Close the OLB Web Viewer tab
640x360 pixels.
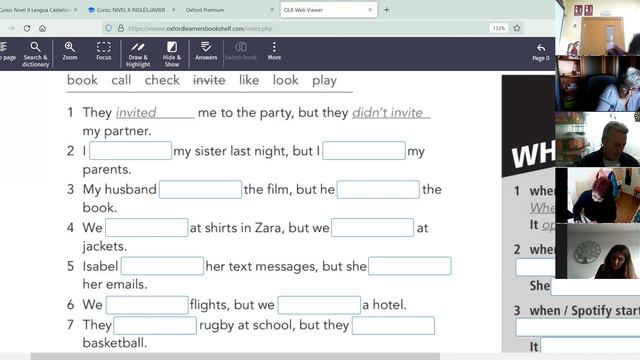pyautogui.click(x=370, y=10)
